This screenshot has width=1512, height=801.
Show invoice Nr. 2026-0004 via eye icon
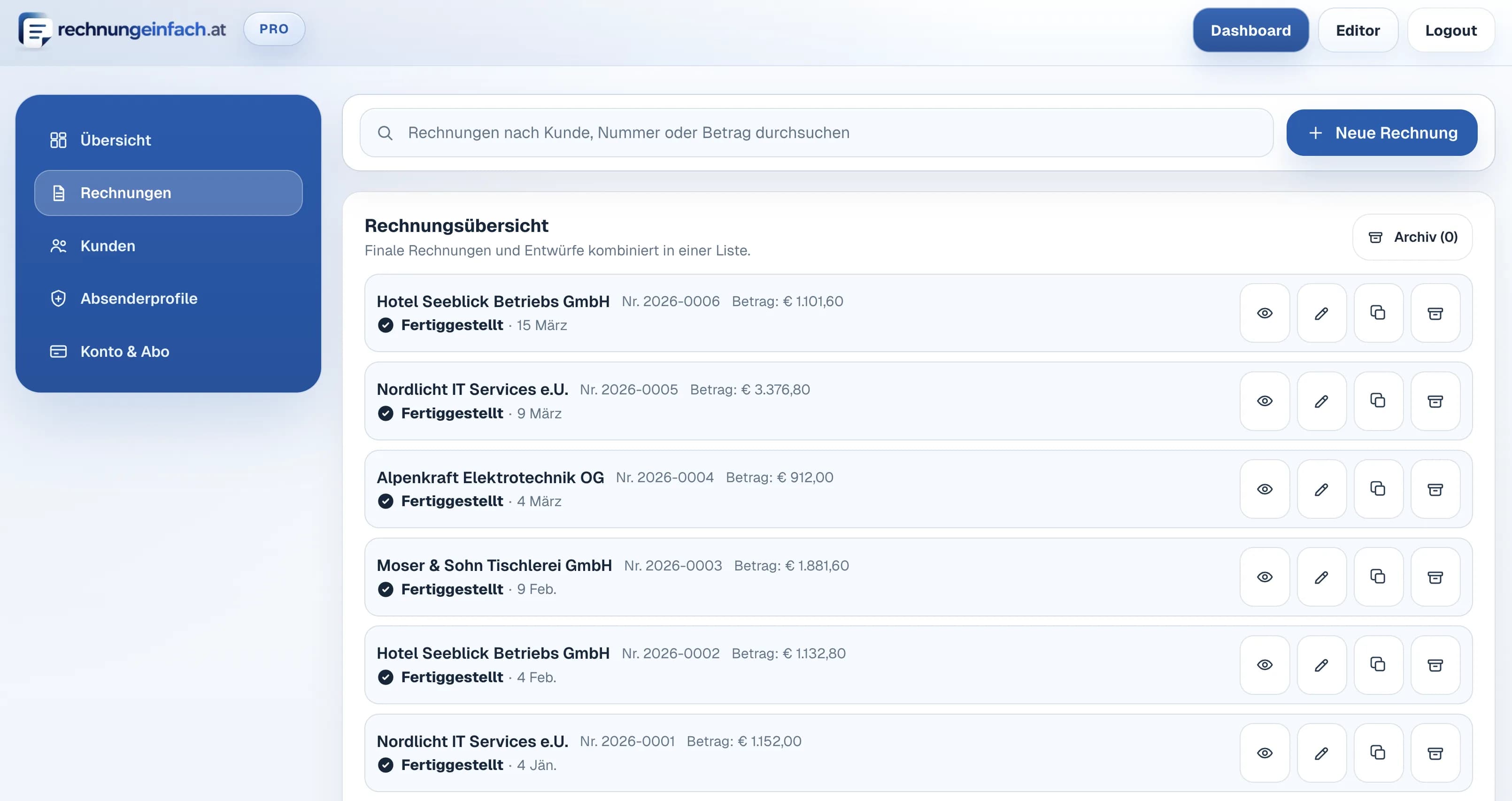point(1265,489)
